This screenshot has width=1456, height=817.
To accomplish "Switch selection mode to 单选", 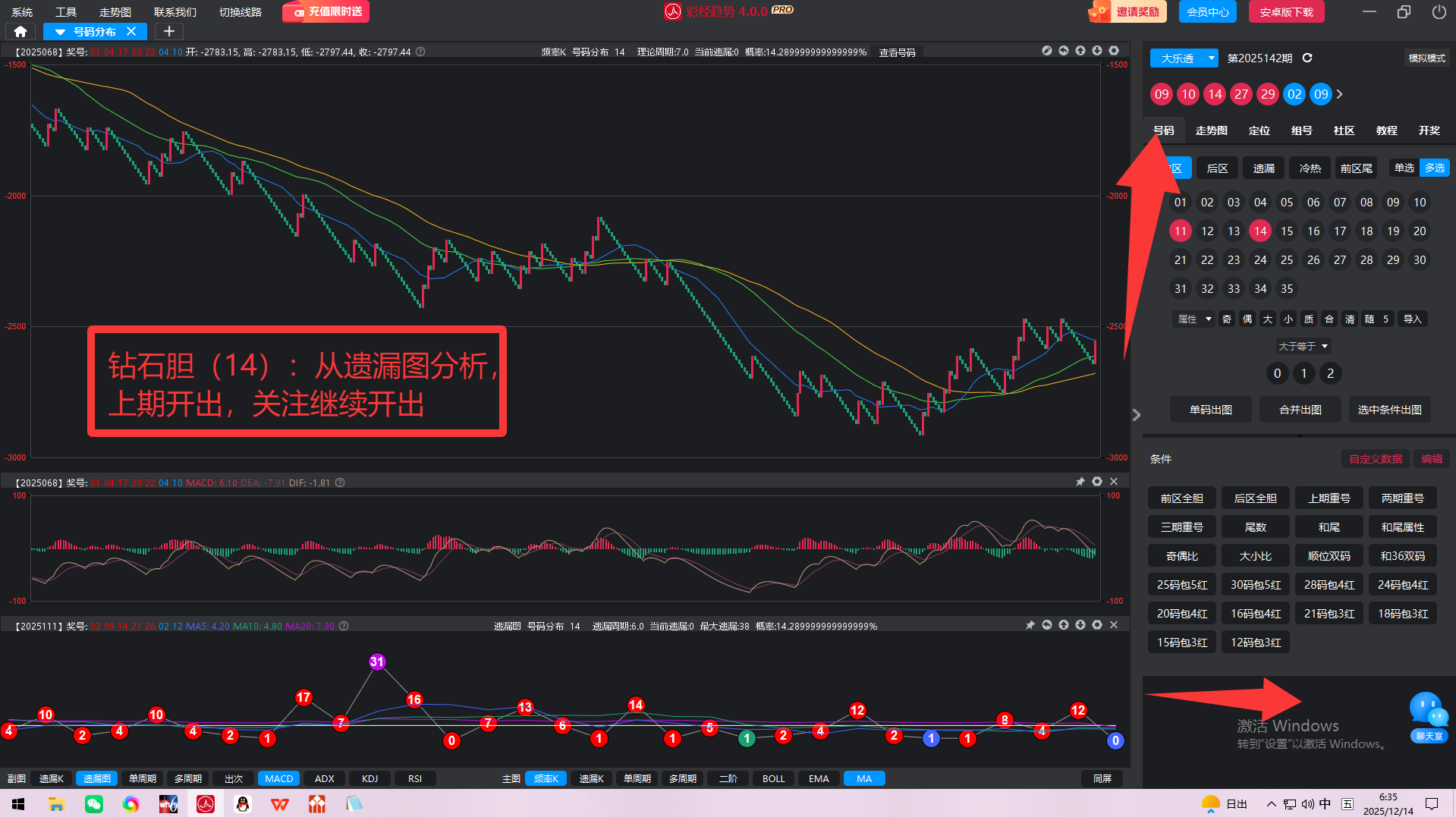I will click(1404, 168).
